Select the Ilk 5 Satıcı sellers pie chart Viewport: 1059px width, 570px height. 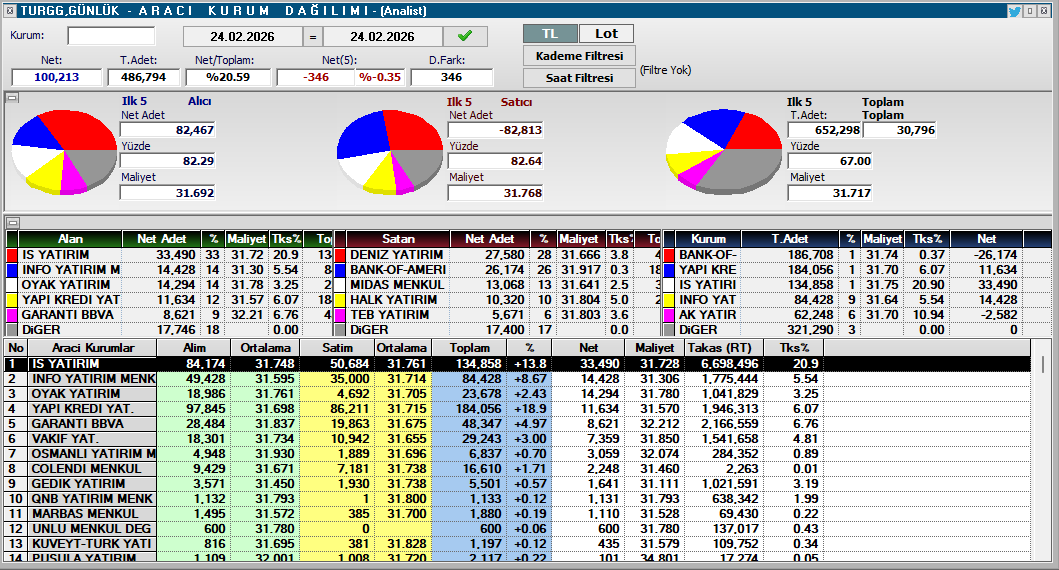tap(390, 153)
